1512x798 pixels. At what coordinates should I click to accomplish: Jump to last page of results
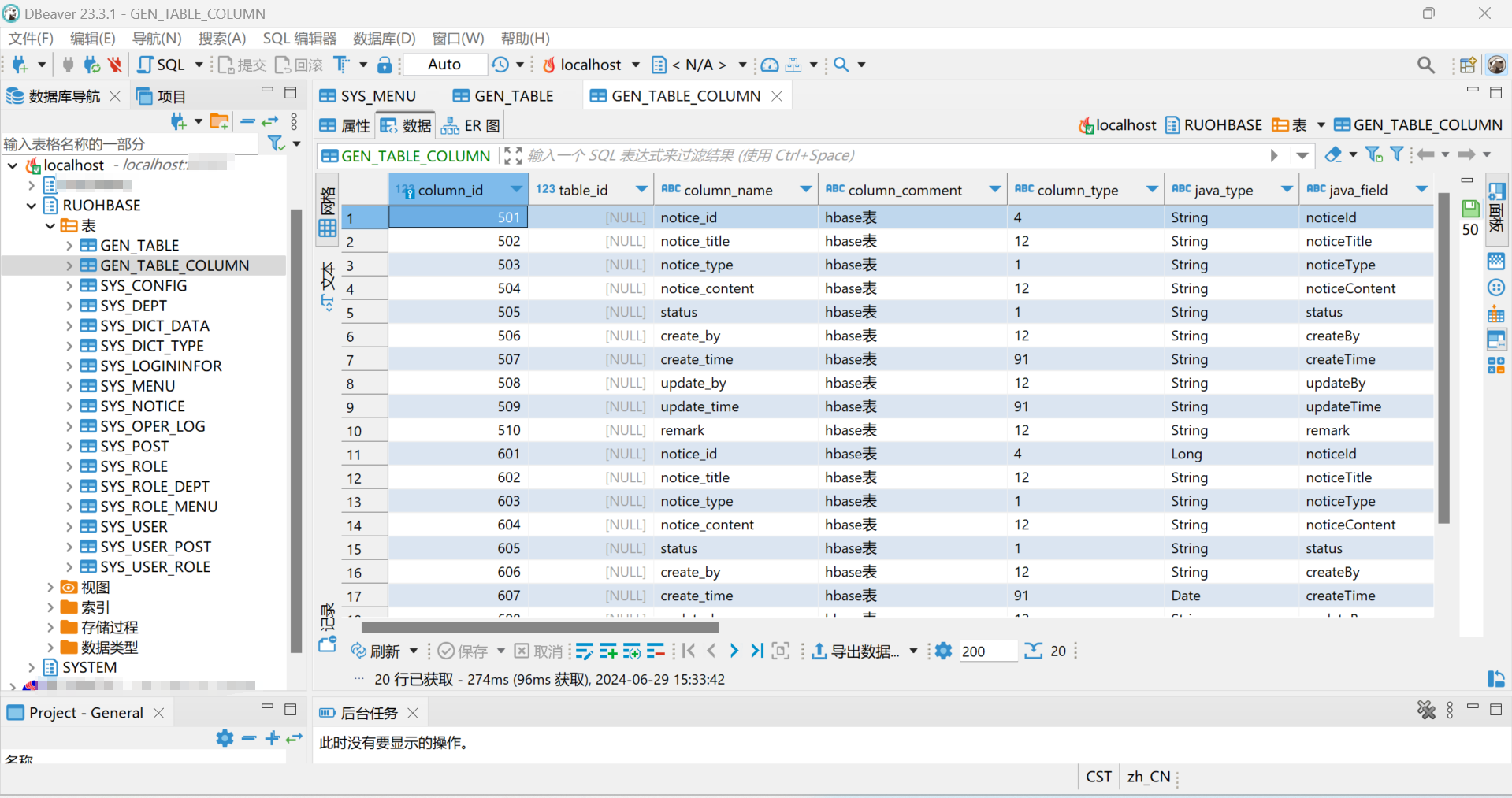tap(757, 651)
